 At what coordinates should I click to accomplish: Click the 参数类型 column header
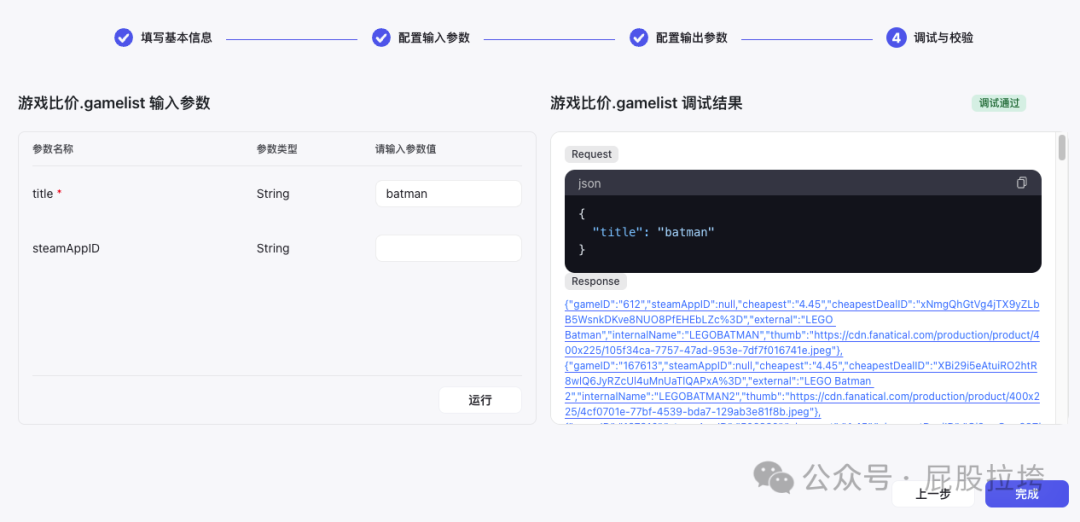pyautogui.click(x=277, y=148)
